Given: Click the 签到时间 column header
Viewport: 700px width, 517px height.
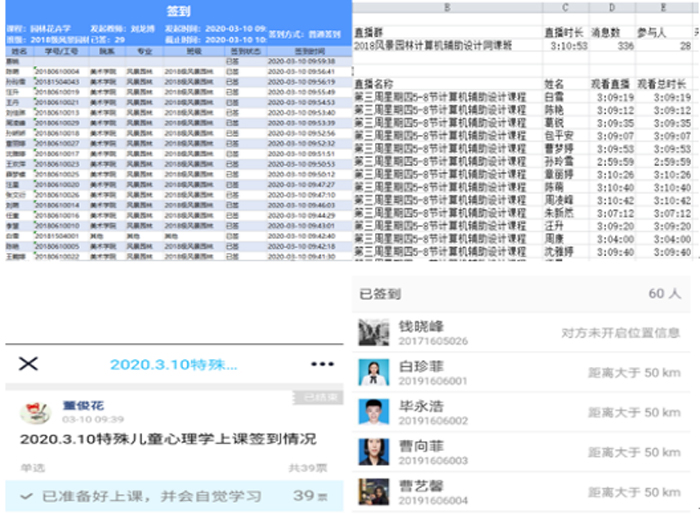Looking at the screenshot, I should pyautogui.click(x=297, y=49).
